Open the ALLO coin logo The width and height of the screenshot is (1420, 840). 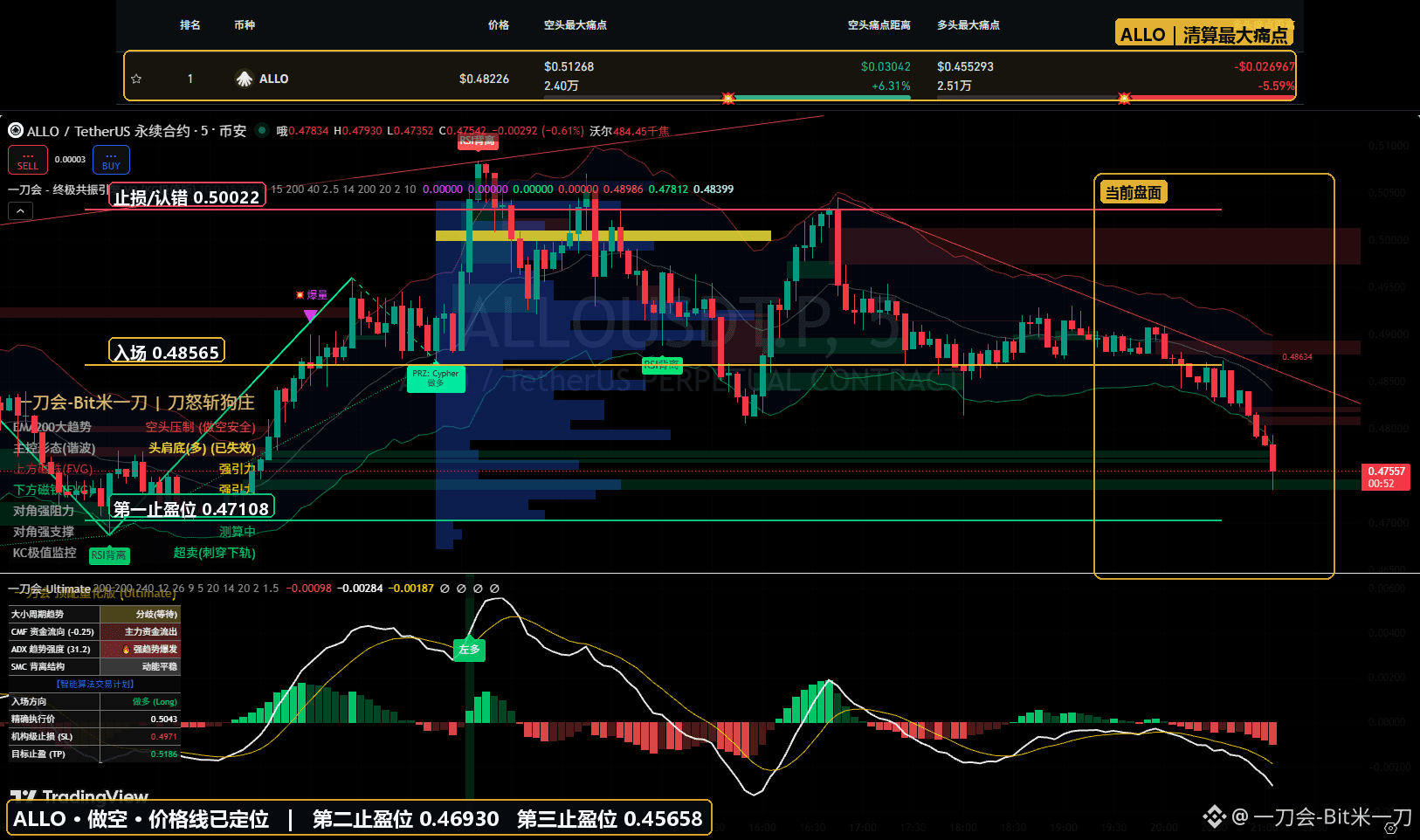pos(245,79)
